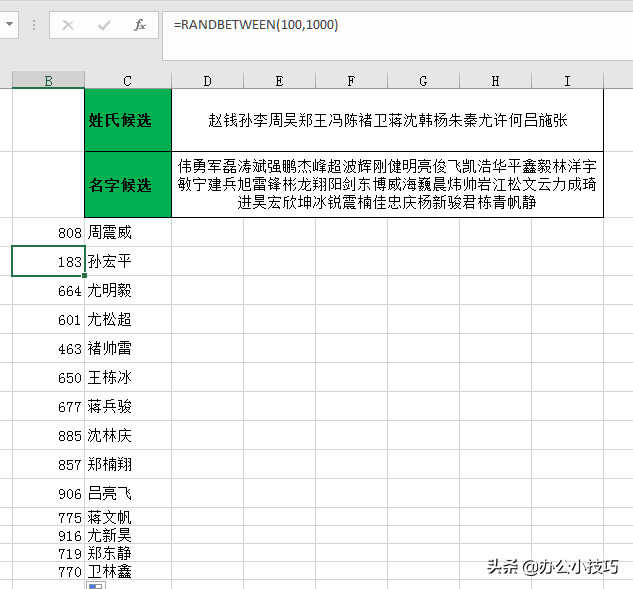Select the name cell 褚帅雷
Screen dimensions: 633x589
point(128,348)
